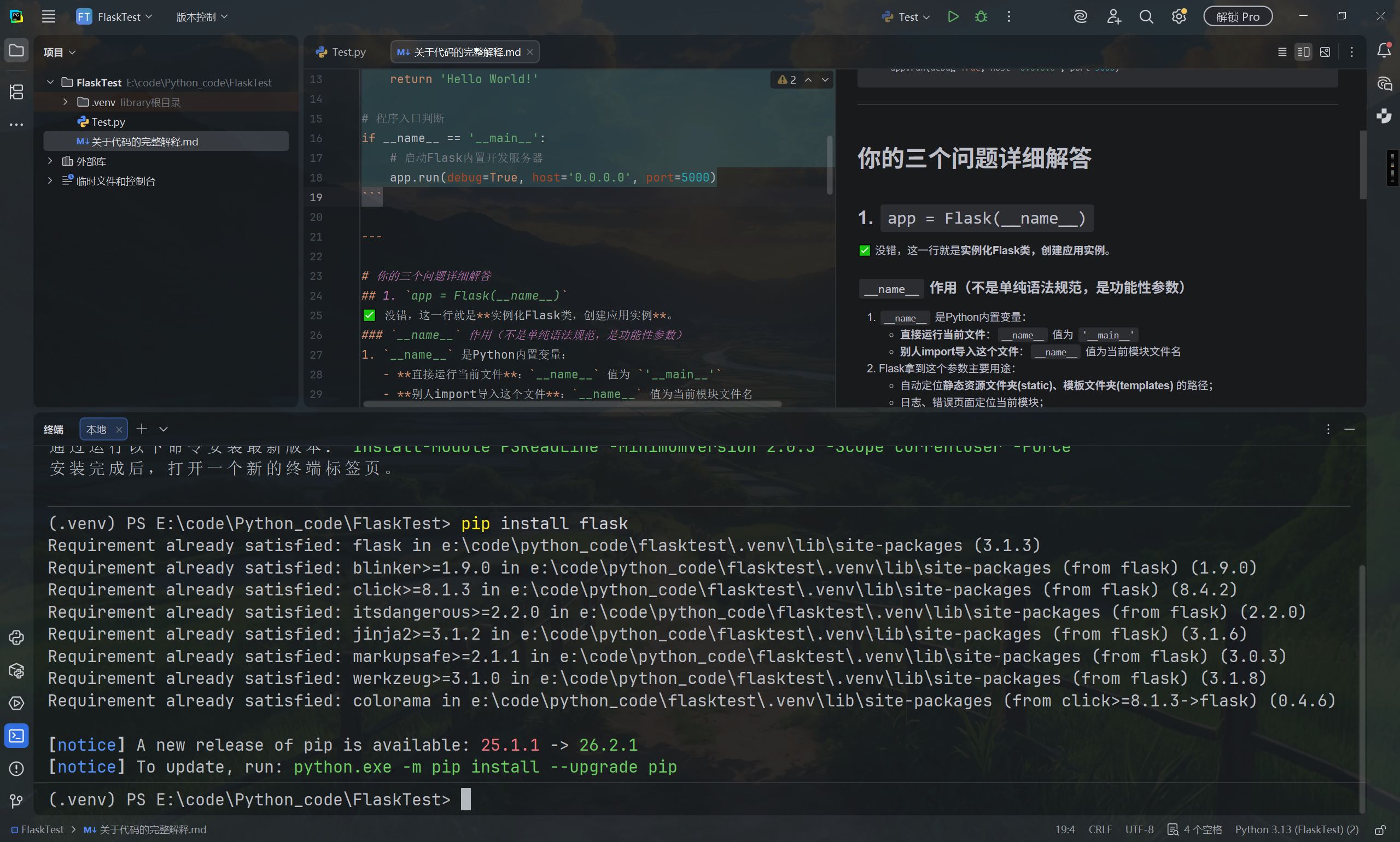Viewport: 1400px width, 842px height.
Task: Click preview pane vertical scrollbar
Action: coord(1363,165)
